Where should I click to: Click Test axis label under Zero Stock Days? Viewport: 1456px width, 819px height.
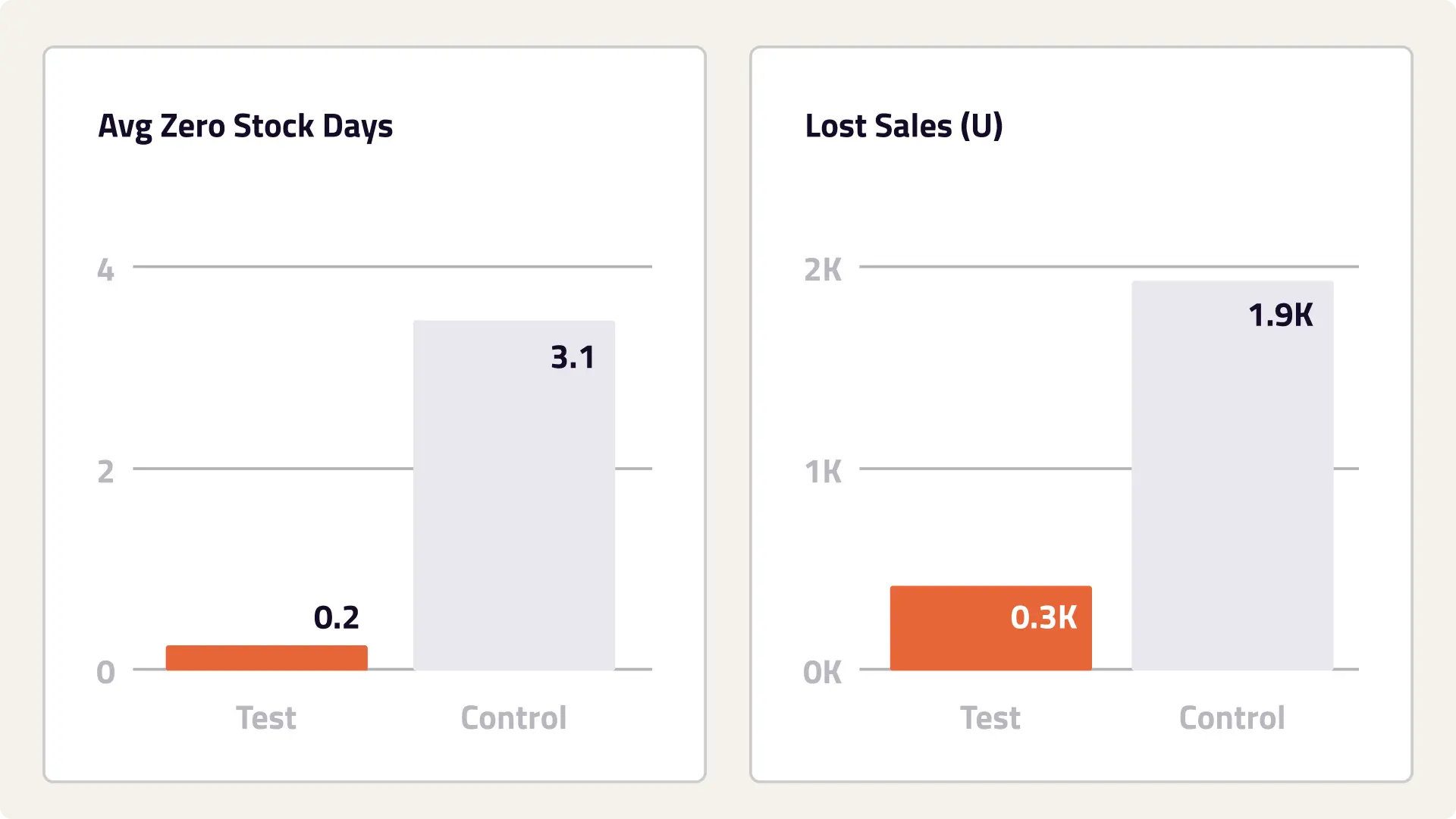click(x=266, y=717)
